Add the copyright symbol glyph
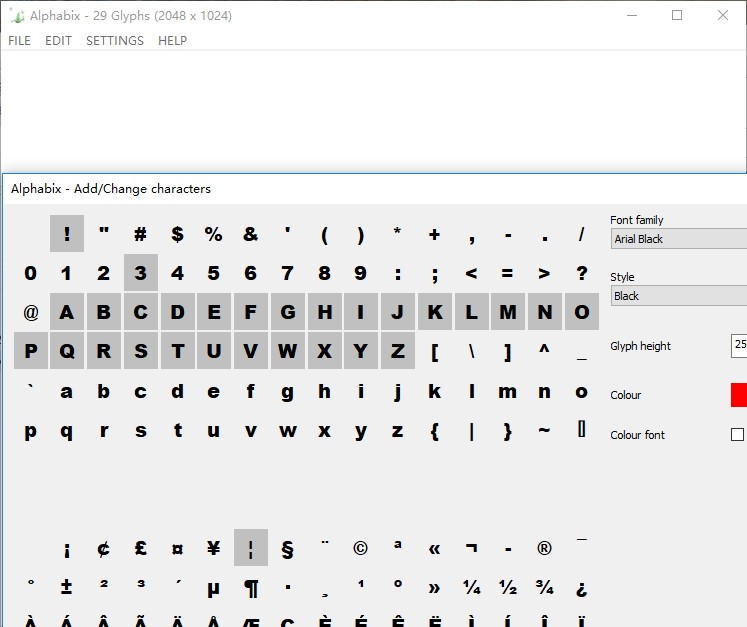 (360, 548)
